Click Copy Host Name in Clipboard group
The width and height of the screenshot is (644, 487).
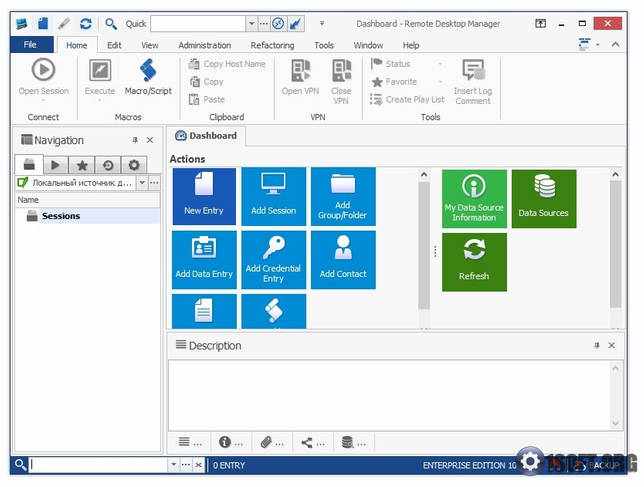pyautogui.click(x=227, y=64)
